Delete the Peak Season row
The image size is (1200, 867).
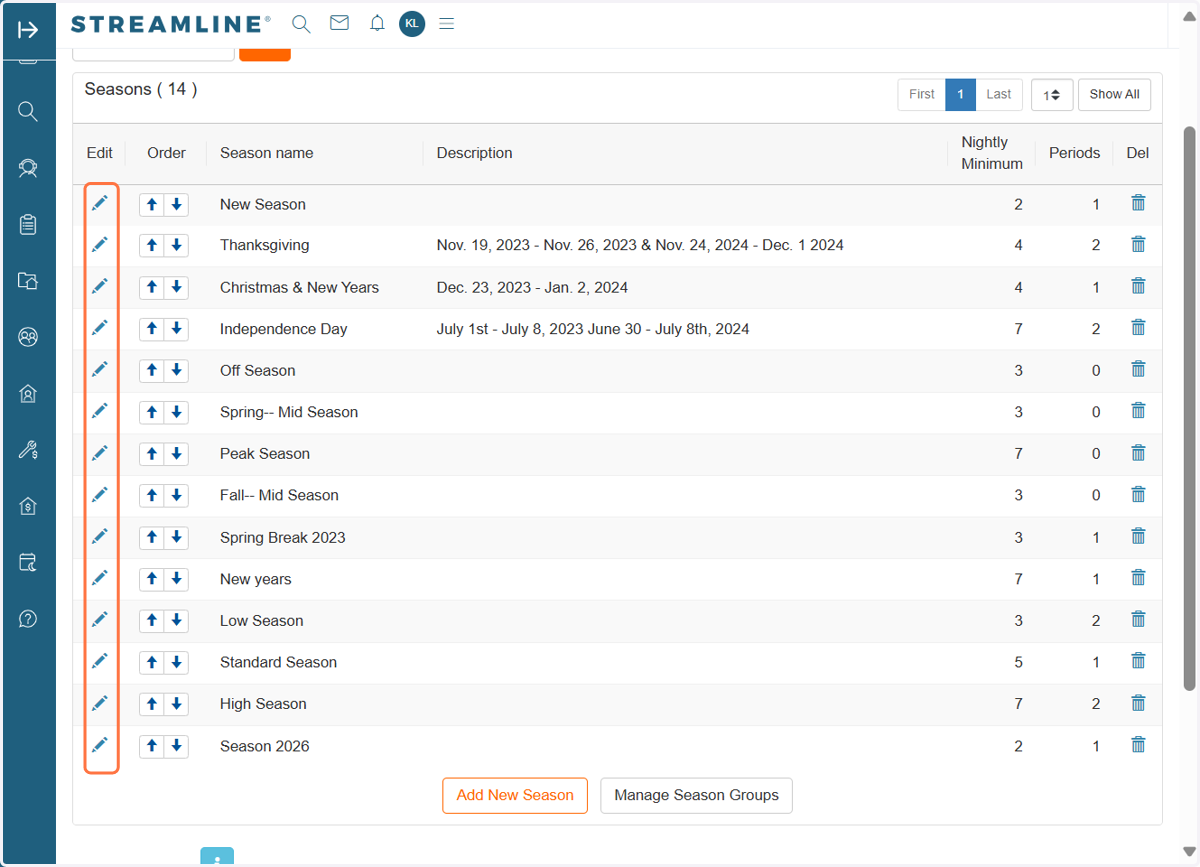[x=1138, y=453]
